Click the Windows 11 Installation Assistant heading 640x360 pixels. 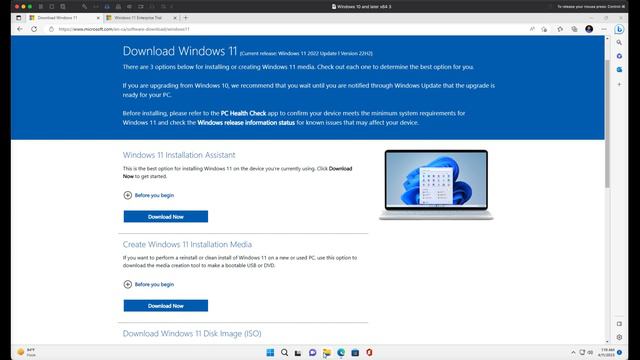[x=179, y=155]
